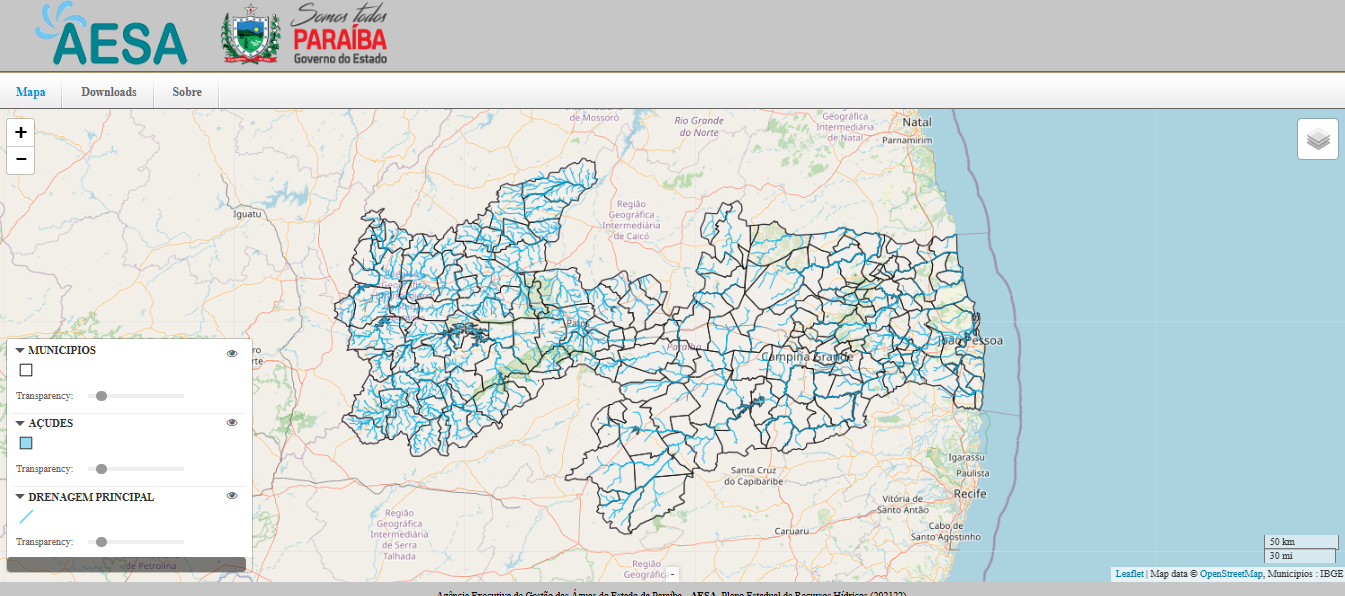
Task: Open the map layers control
Action: [x=1318, y=139]
